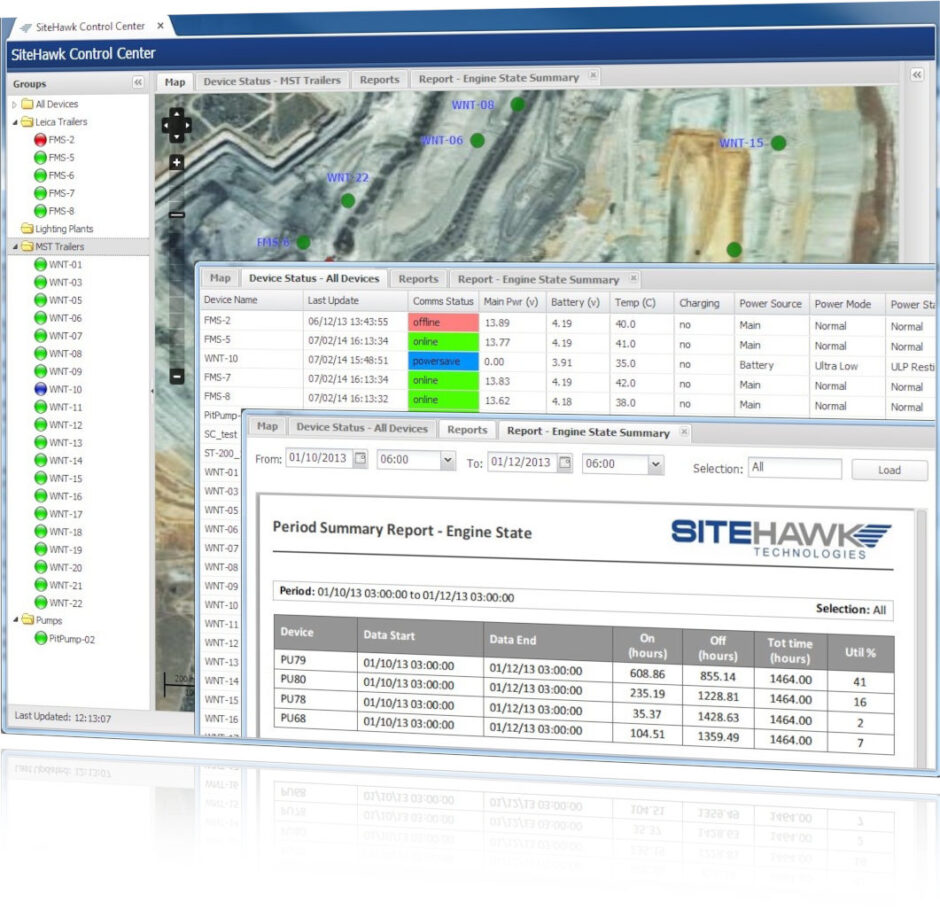Click the Selection input field
This screenshot has height=918, width=940.
795,468
